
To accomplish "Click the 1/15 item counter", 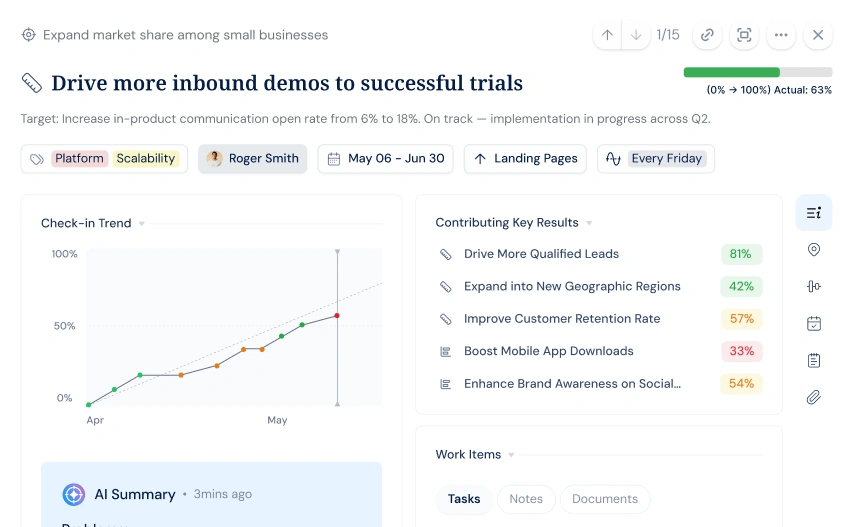I will (x=668, y=35).
